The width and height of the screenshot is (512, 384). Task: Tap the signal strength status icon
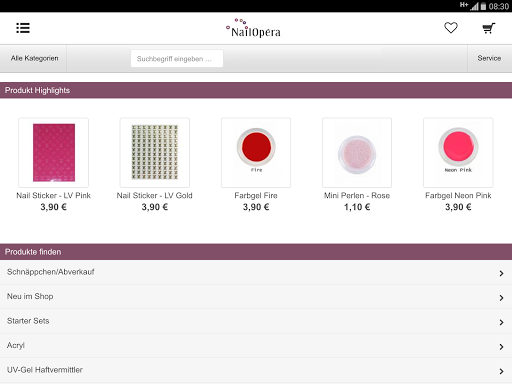pyautogui.click(x=474, y=6)
